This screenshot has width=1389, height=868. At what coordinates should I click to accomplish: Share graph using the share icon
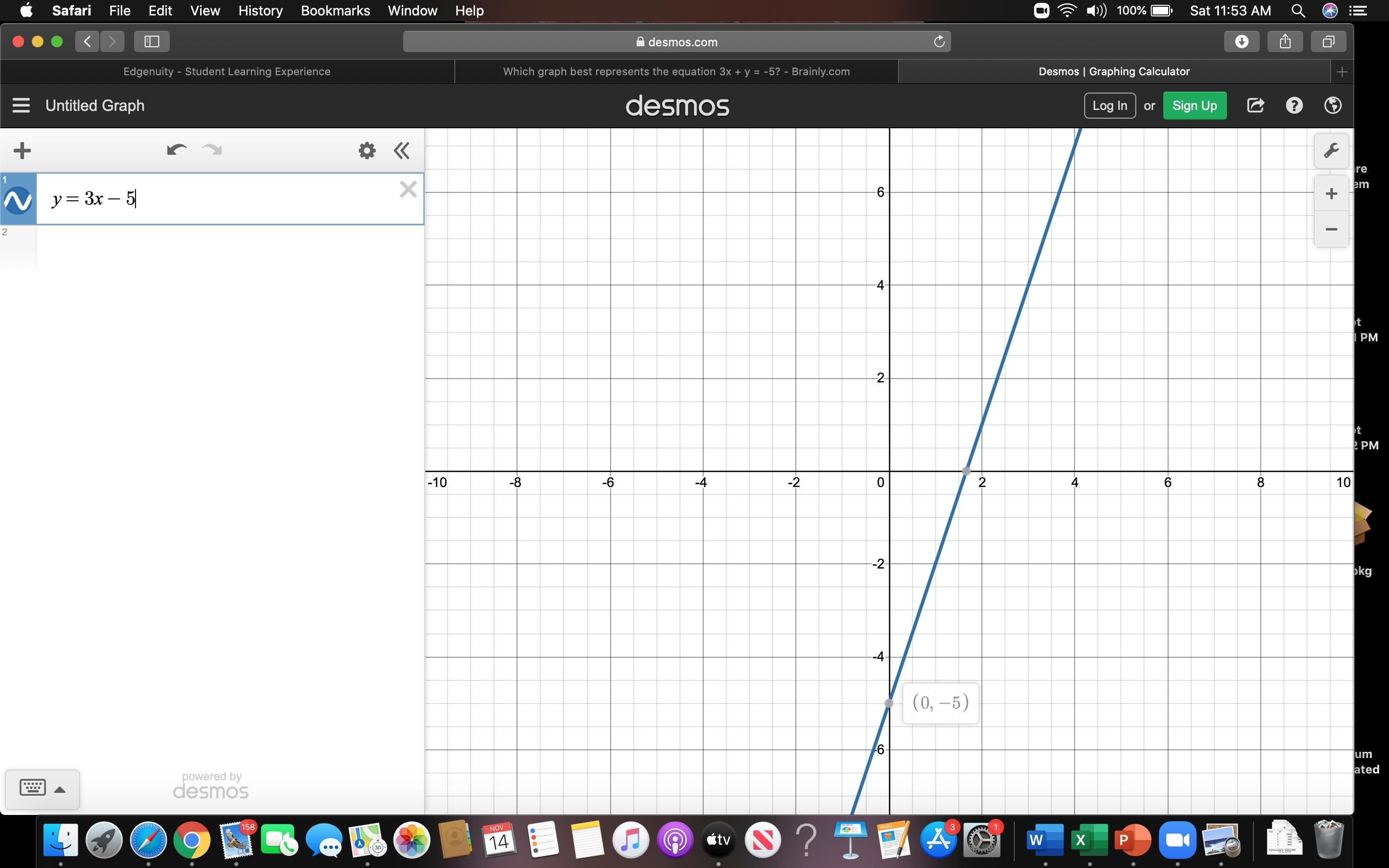(x=1255, y=106)
